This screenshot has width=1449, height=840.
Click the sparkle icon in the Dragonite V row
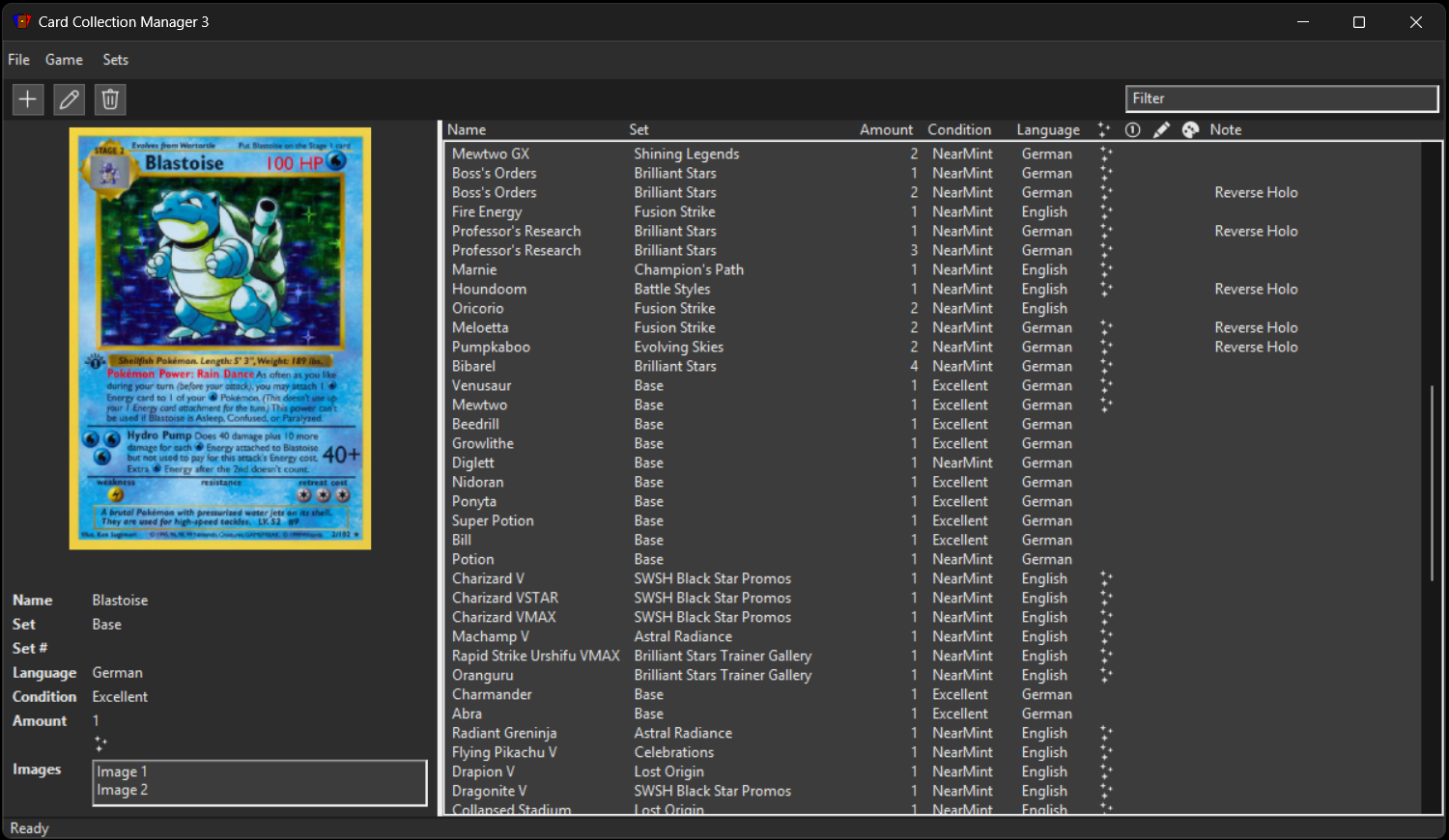[x=1106, y=791]
